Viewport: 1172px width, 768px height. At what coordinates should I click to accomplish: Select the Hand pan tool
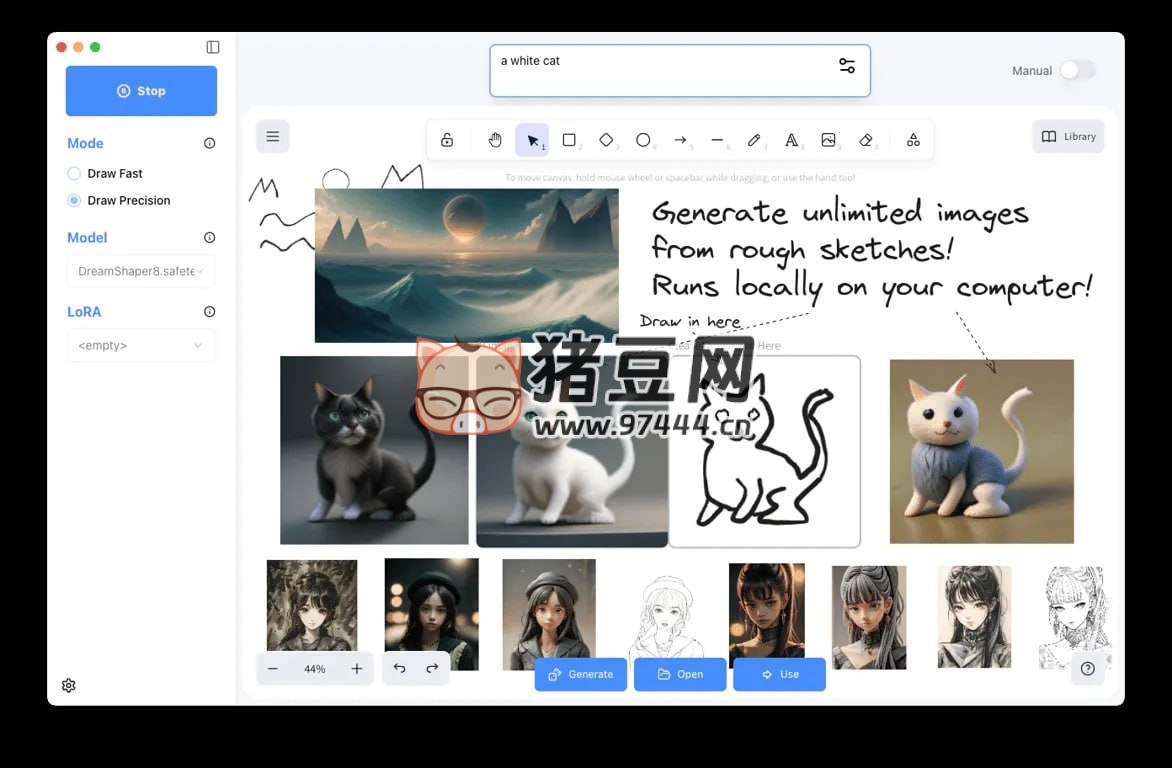tap(495, 140)
